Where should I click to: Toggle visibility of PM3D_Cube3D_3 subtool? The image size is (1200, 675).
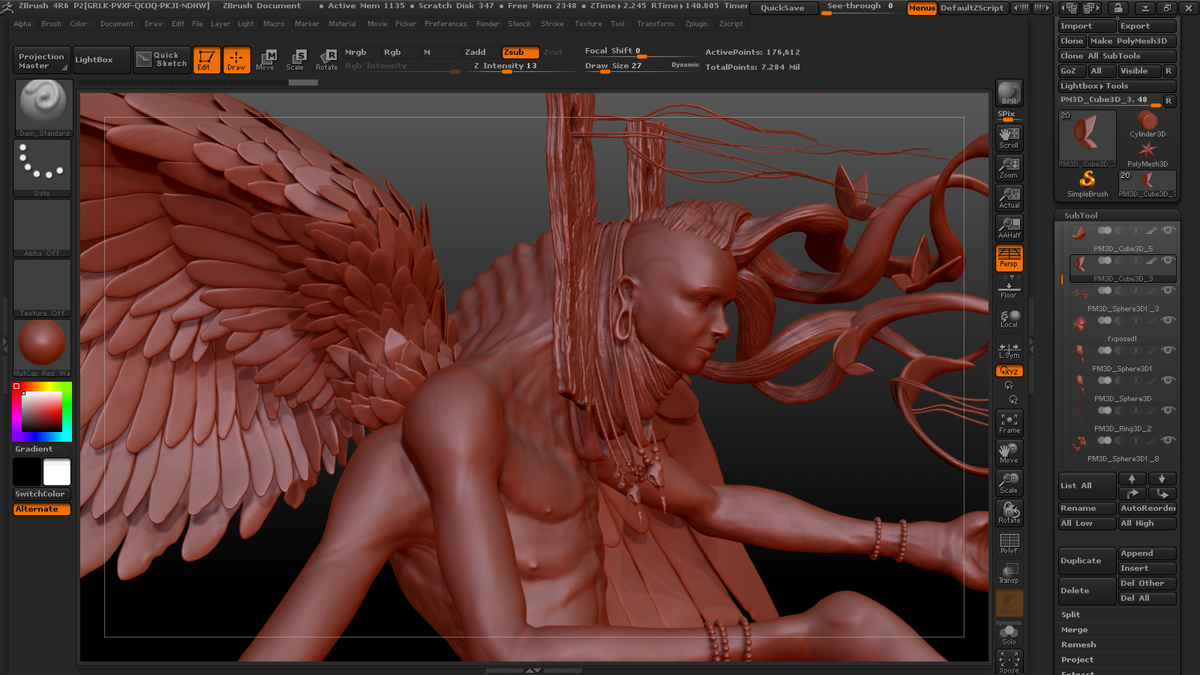click(x=1168, y=261)
